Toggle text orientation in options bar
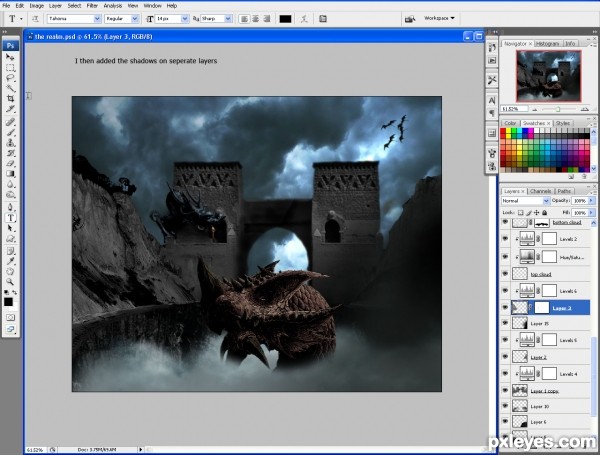 point(35,19)
